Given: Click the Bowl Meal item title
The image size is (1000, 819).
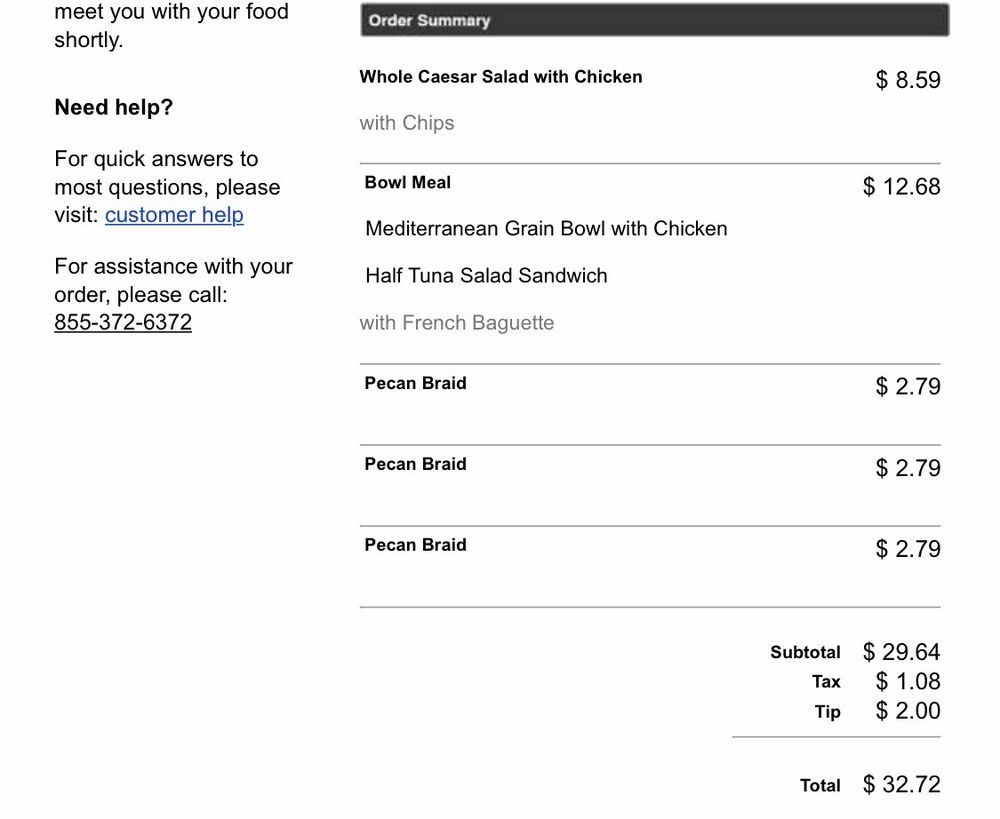Looking at the screenshot, I should (x=408, y=183).
